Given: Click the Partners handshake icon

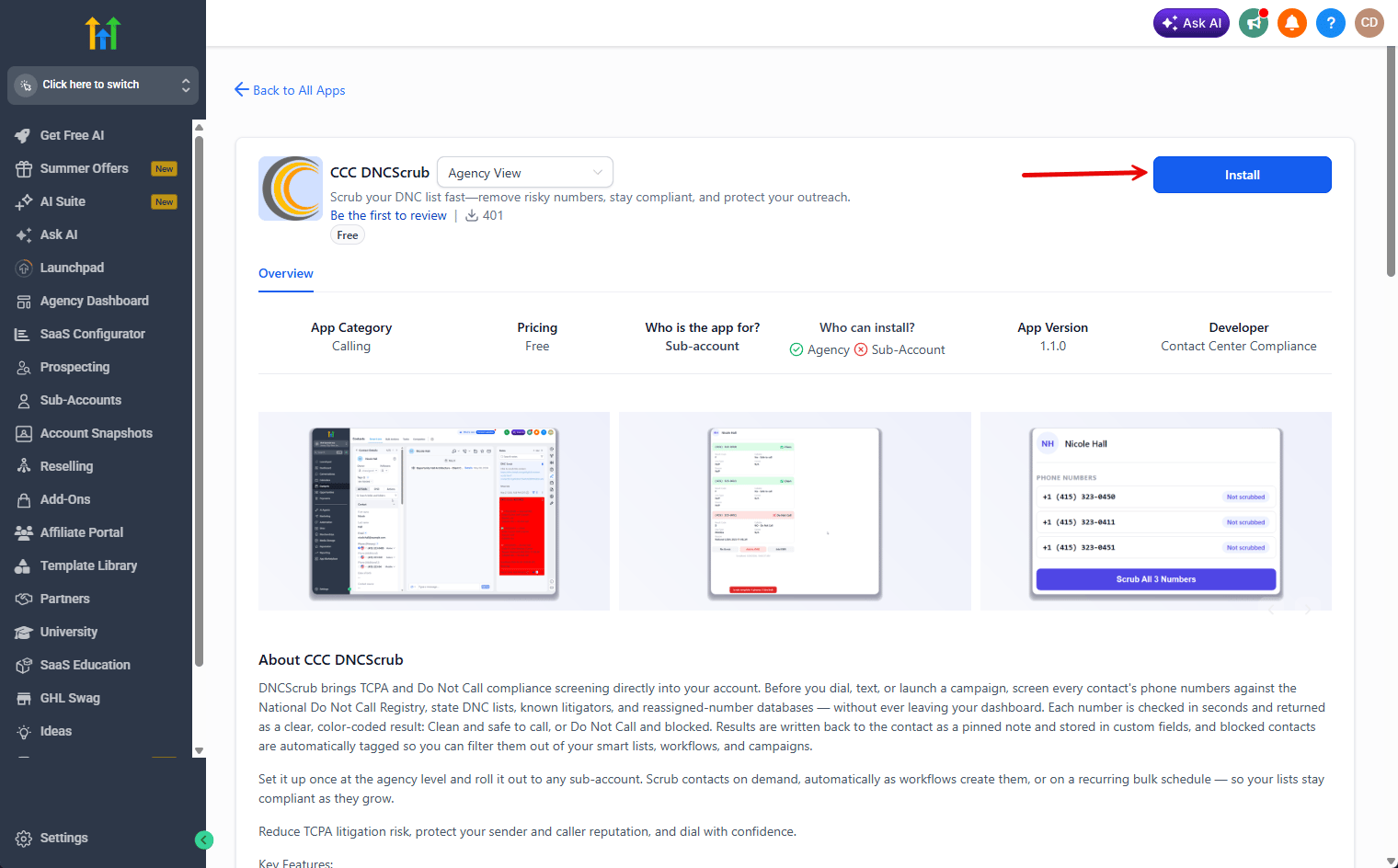Looking at the screenshot, I should (24, 600).
